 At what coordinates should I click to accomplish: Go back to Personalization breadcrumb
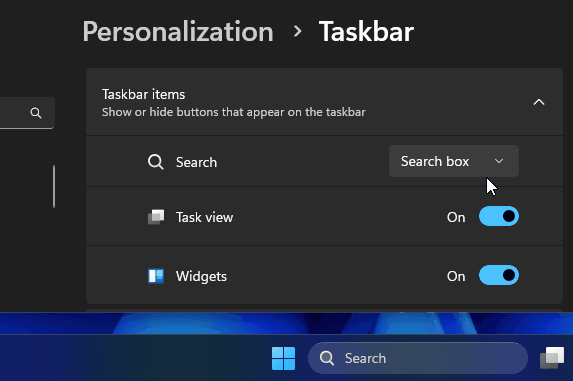point(178,32)
